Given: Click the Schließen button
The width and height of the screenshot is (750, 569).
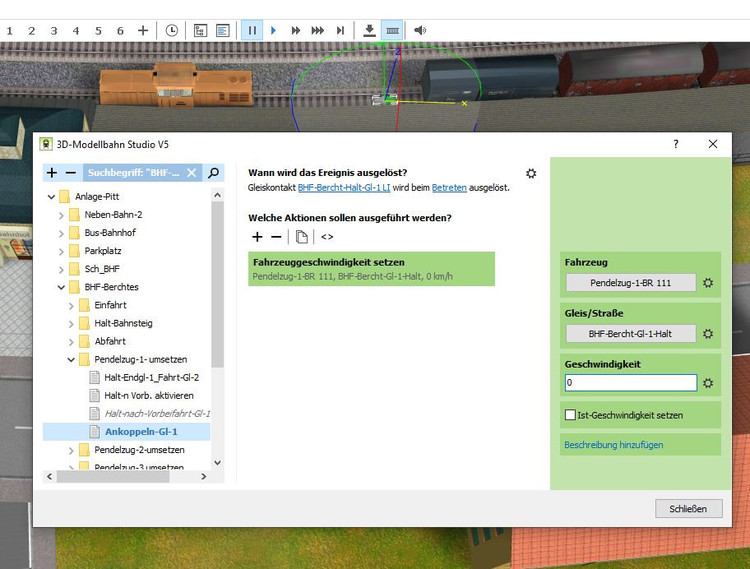Looking at the screenshot, I should [687, 509].
